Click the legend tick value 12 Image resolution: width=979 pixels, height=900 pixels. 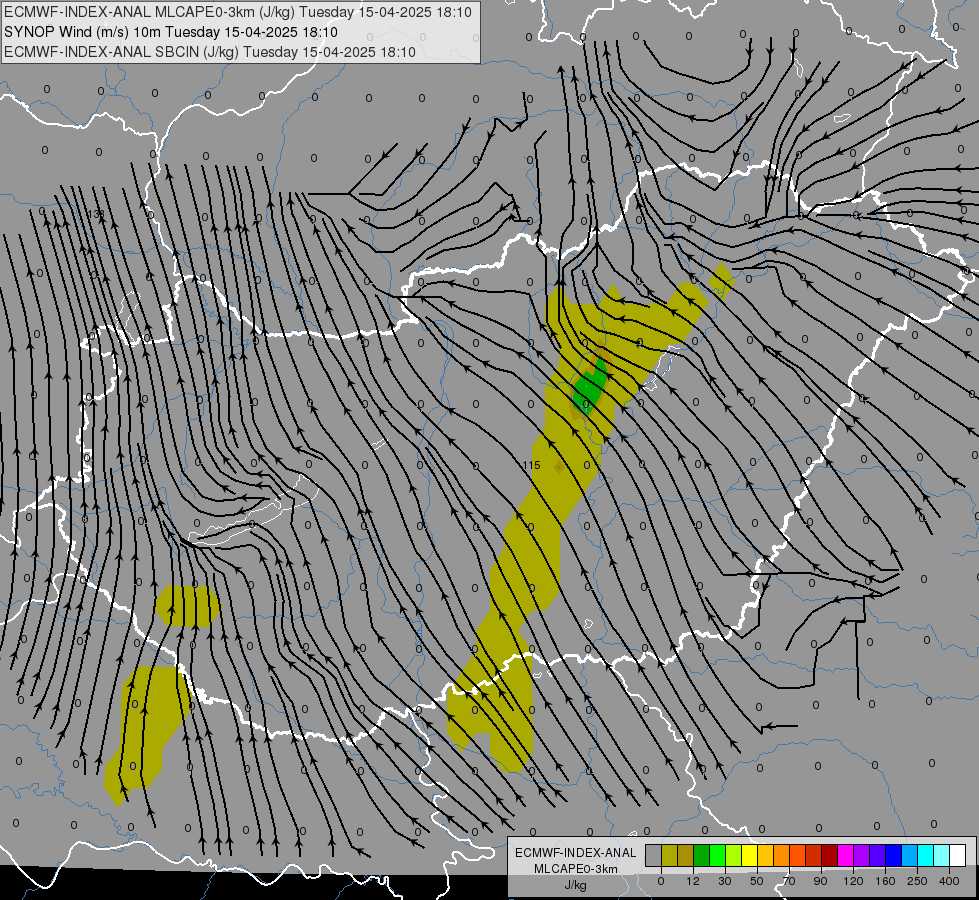coord(693,881)
